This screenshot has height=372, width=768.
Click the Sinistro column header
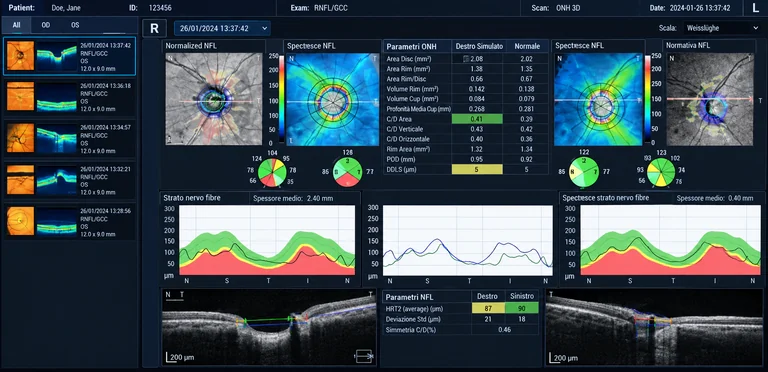click(522, 297)
